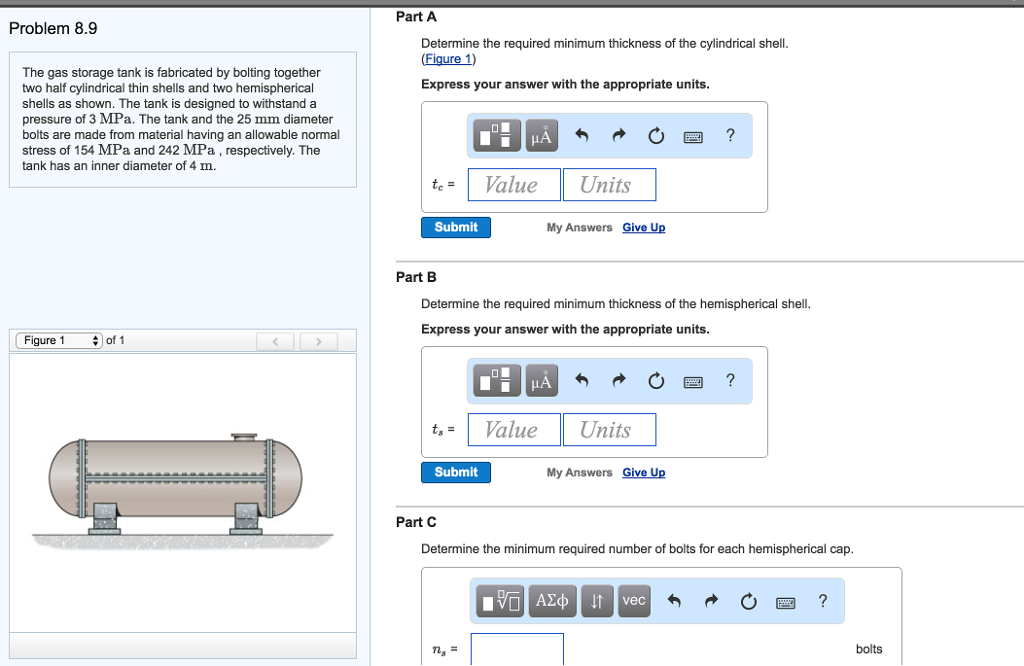Image resolution: width=1024 pixels, height=666 pixels.
Task: Open the keyboard shortcuts icon in Part C
Action: point(785,600)
